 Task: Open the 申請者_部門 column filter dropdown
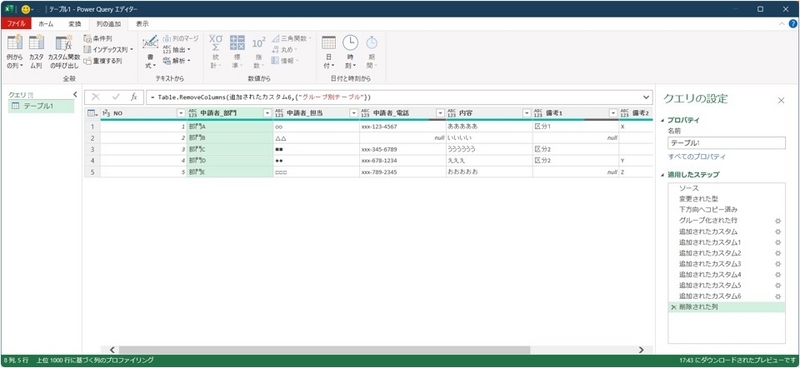pos(267,113)
